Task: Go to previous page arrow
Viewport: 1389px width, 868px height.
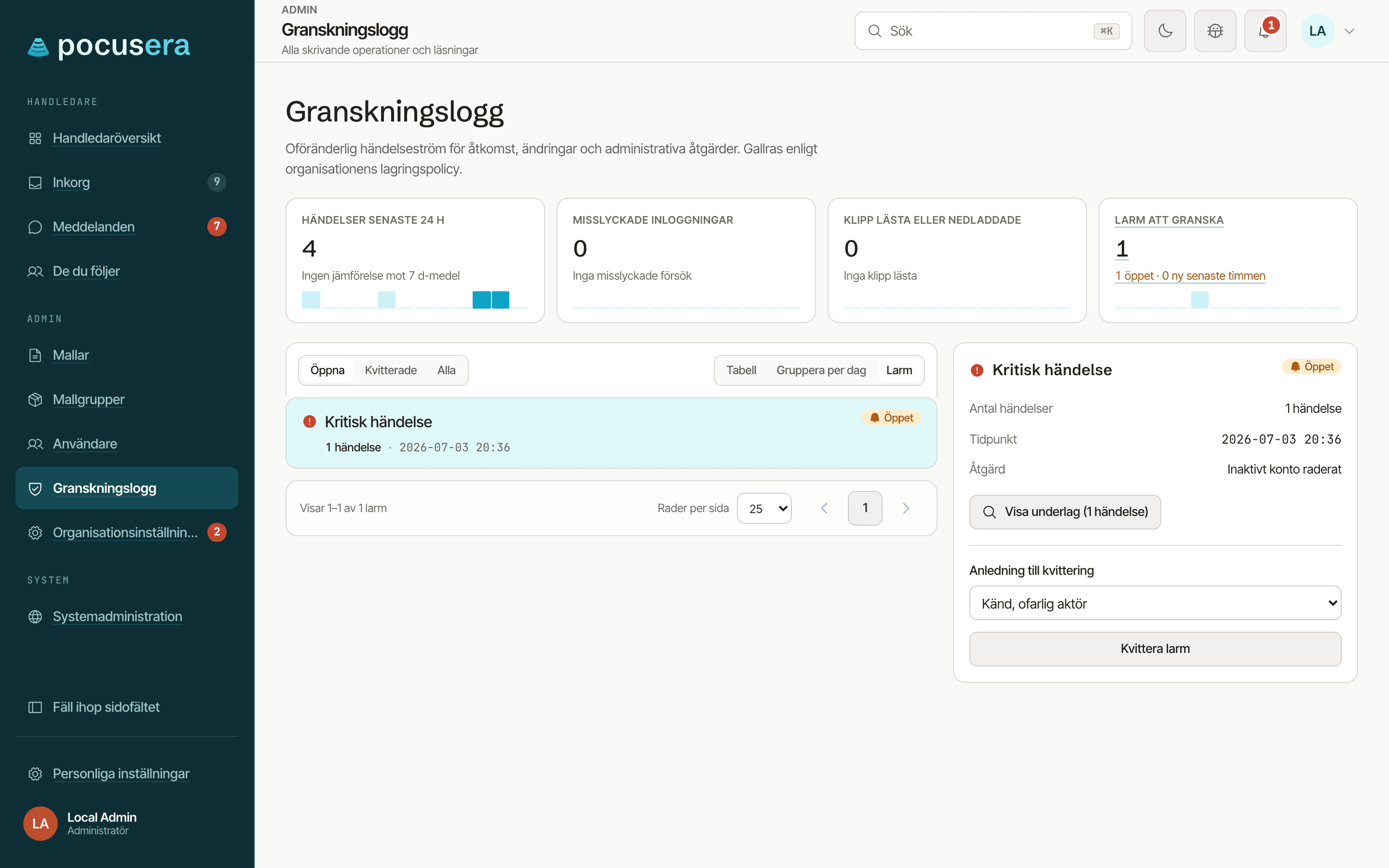Action: [824, 508]
